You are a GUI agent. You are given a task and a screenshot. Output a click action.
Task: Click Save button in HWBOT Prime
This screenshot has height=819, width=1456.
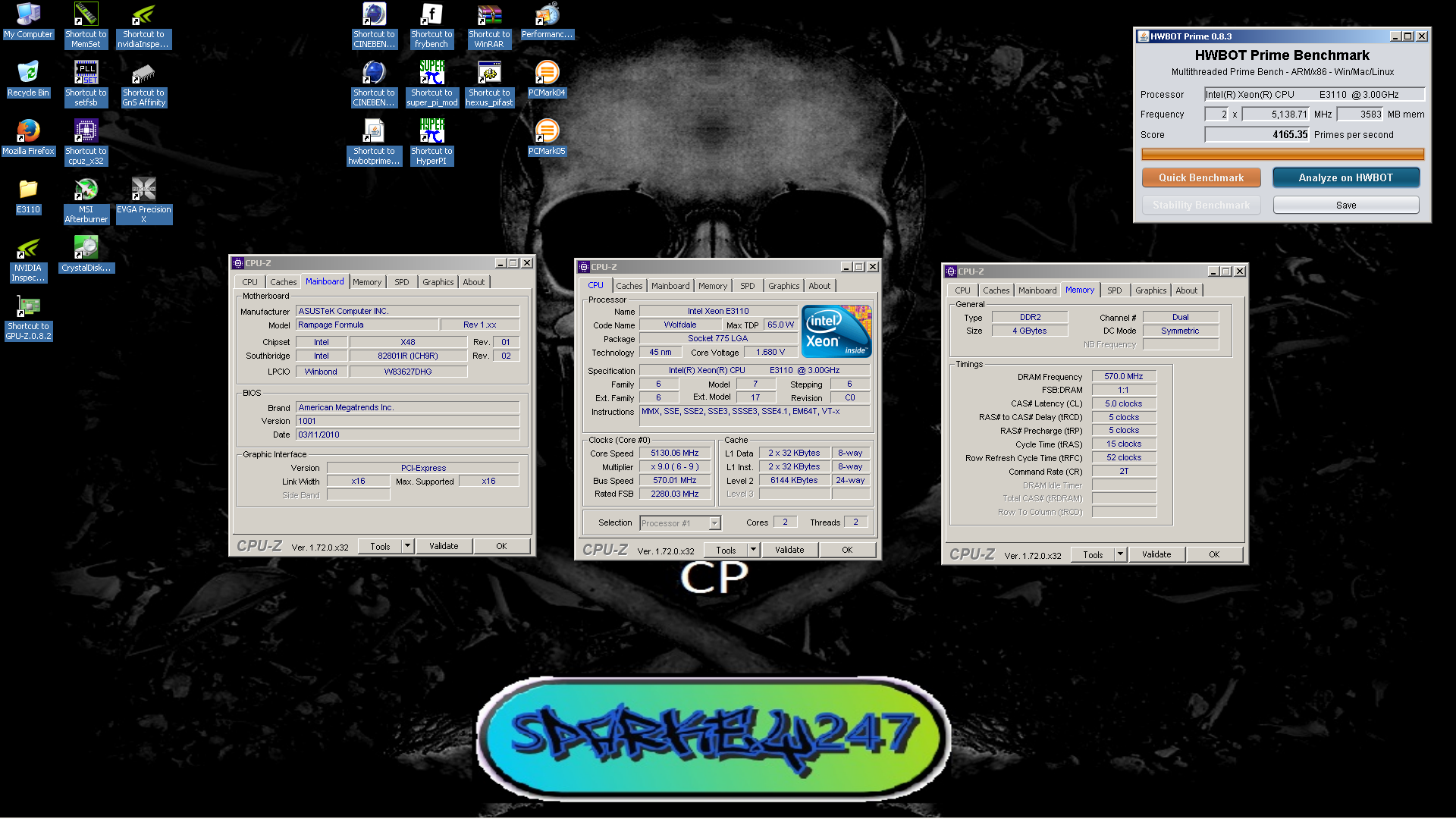[x=1345, y=206]
